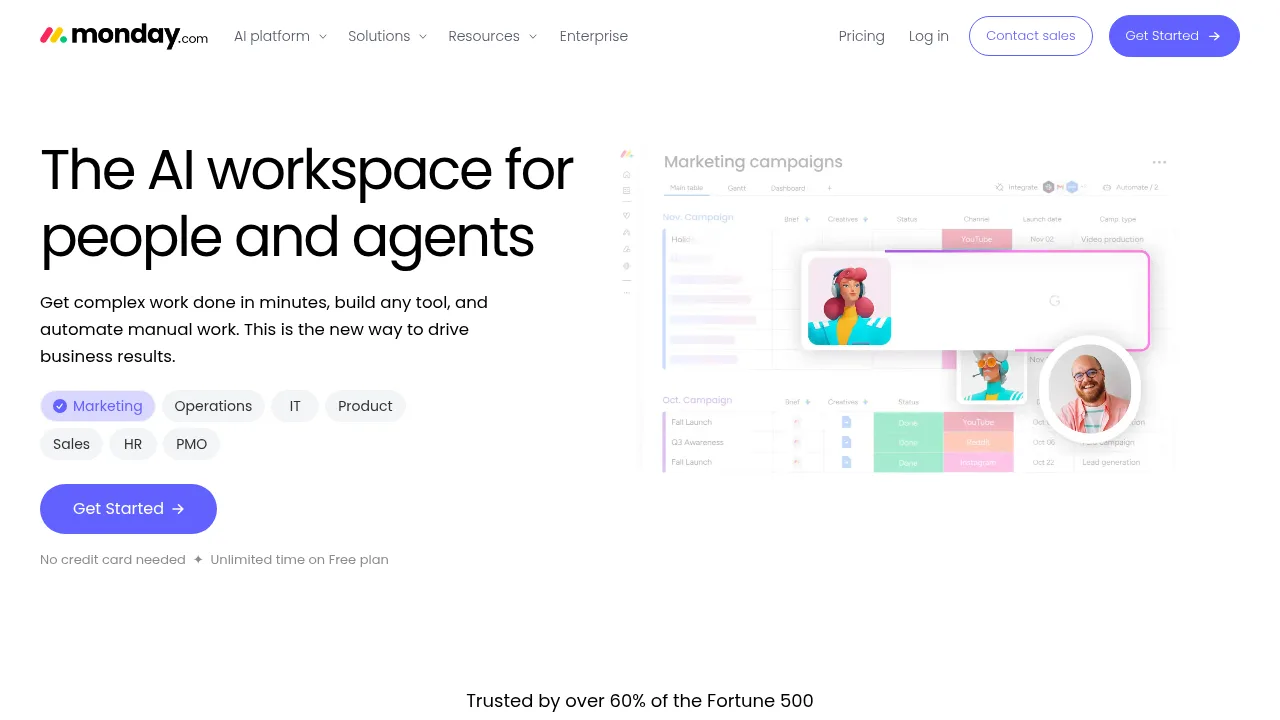Click the monday.com logo
The width and height of the screenshot is (1280, 720).
pos(124,36)
